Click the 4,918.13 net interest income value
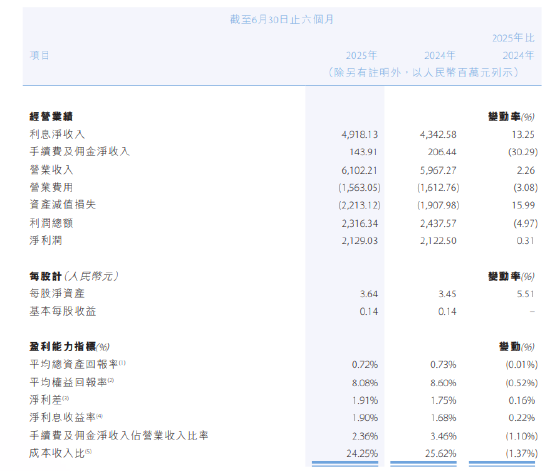 tap(360, 135)
